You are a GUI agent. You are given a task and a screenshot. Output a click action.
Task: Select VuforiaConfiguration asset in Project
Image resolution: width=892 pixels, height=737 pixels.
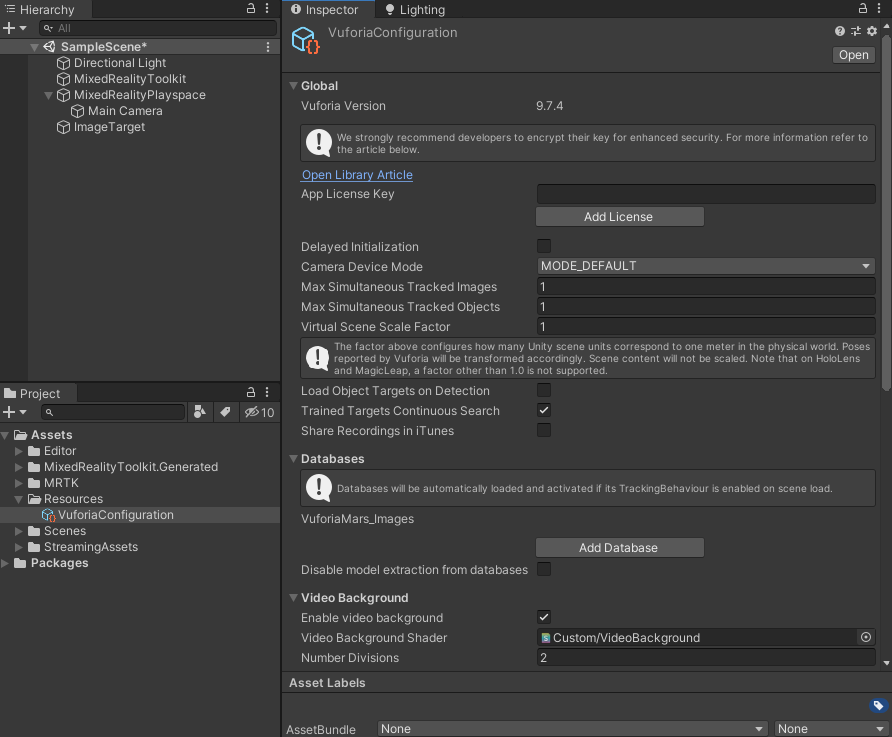tap(140, 515)
